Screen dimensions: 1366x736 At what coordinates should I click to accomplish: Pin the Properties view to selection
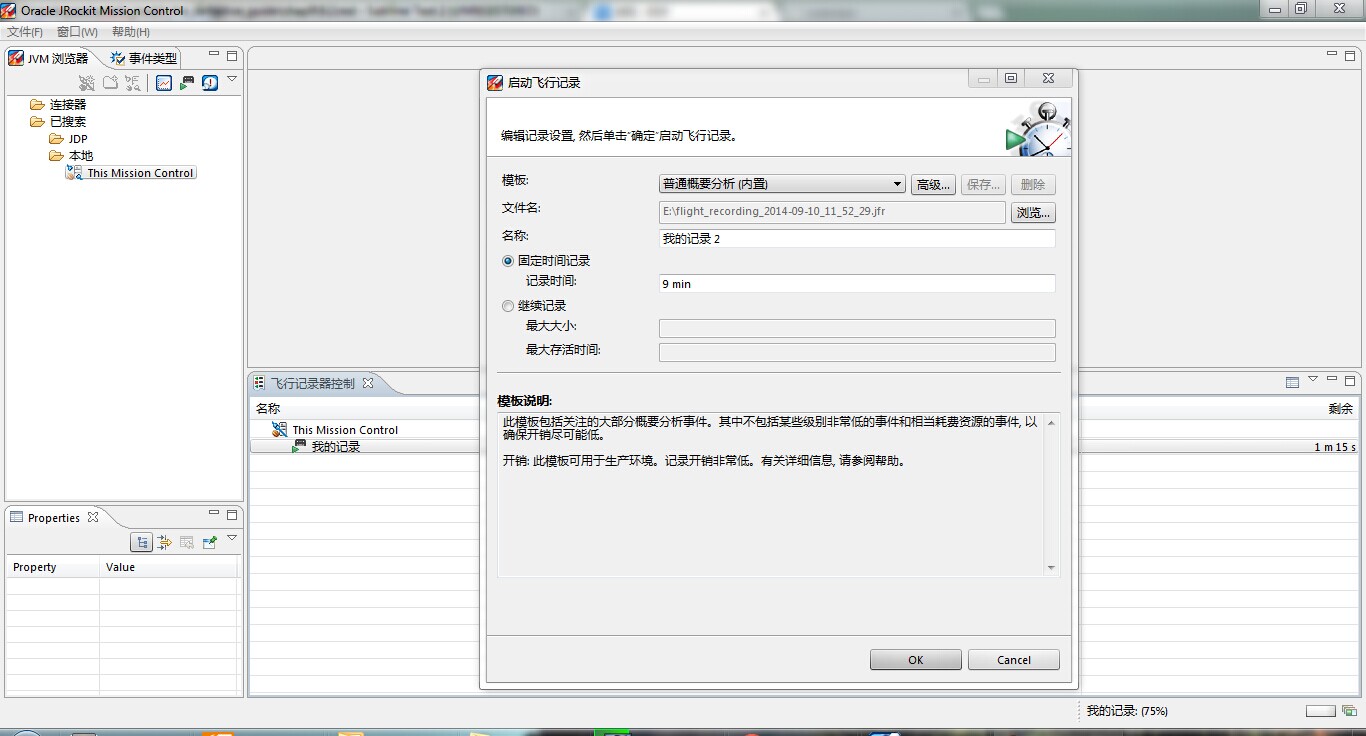pyautogui.click(x=210, y=542)
